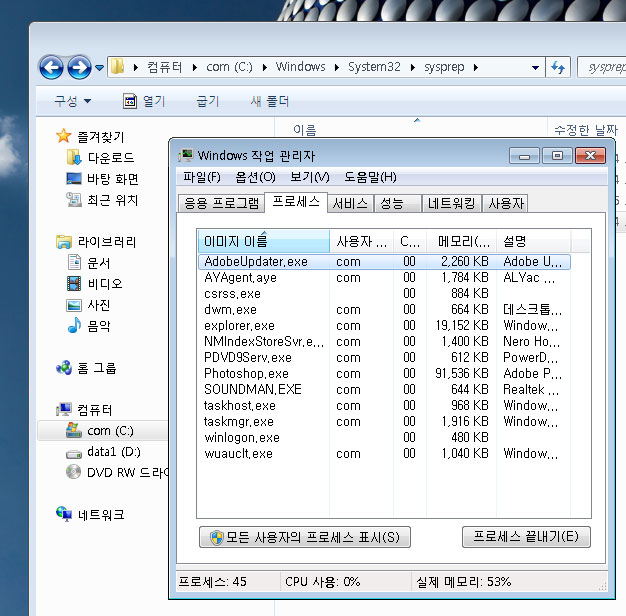Select the Photoshop.exe process row
The height and width of the screenshot is (616, 626).
pyautogui.click(x=384, y=373)
